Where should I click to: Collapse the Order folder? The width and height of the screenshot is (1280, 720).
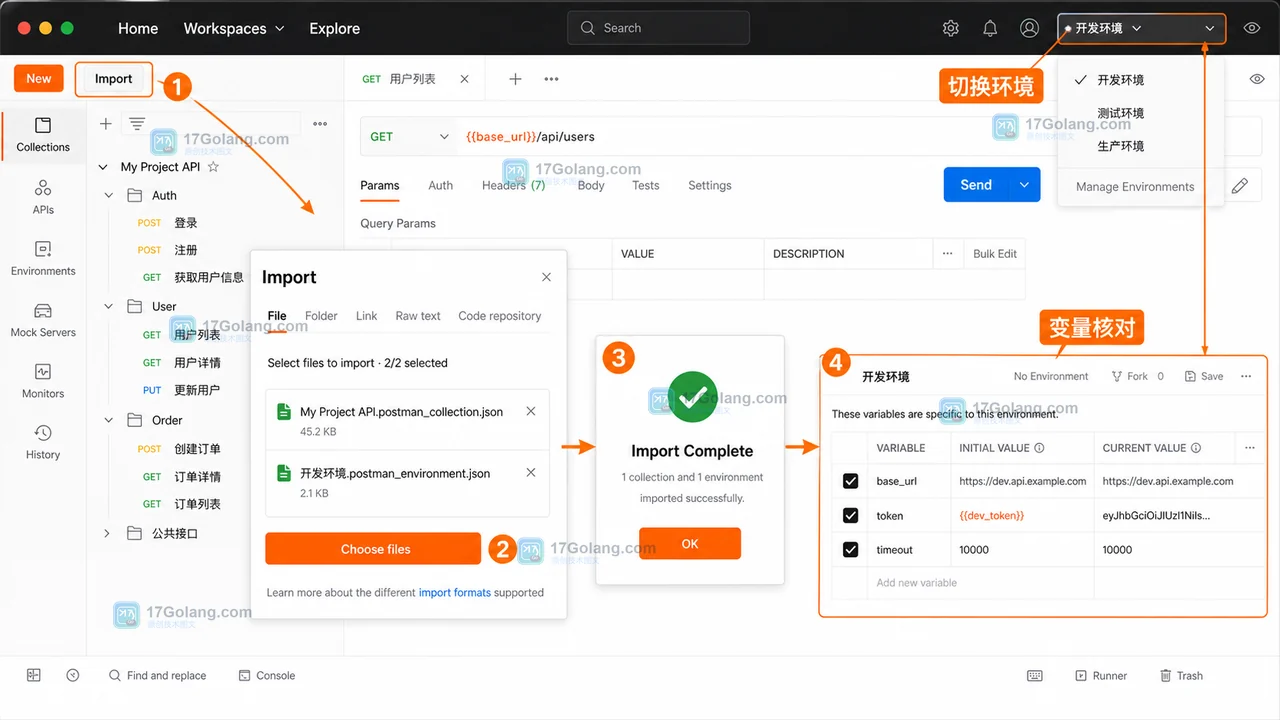[x=109, y=420]
